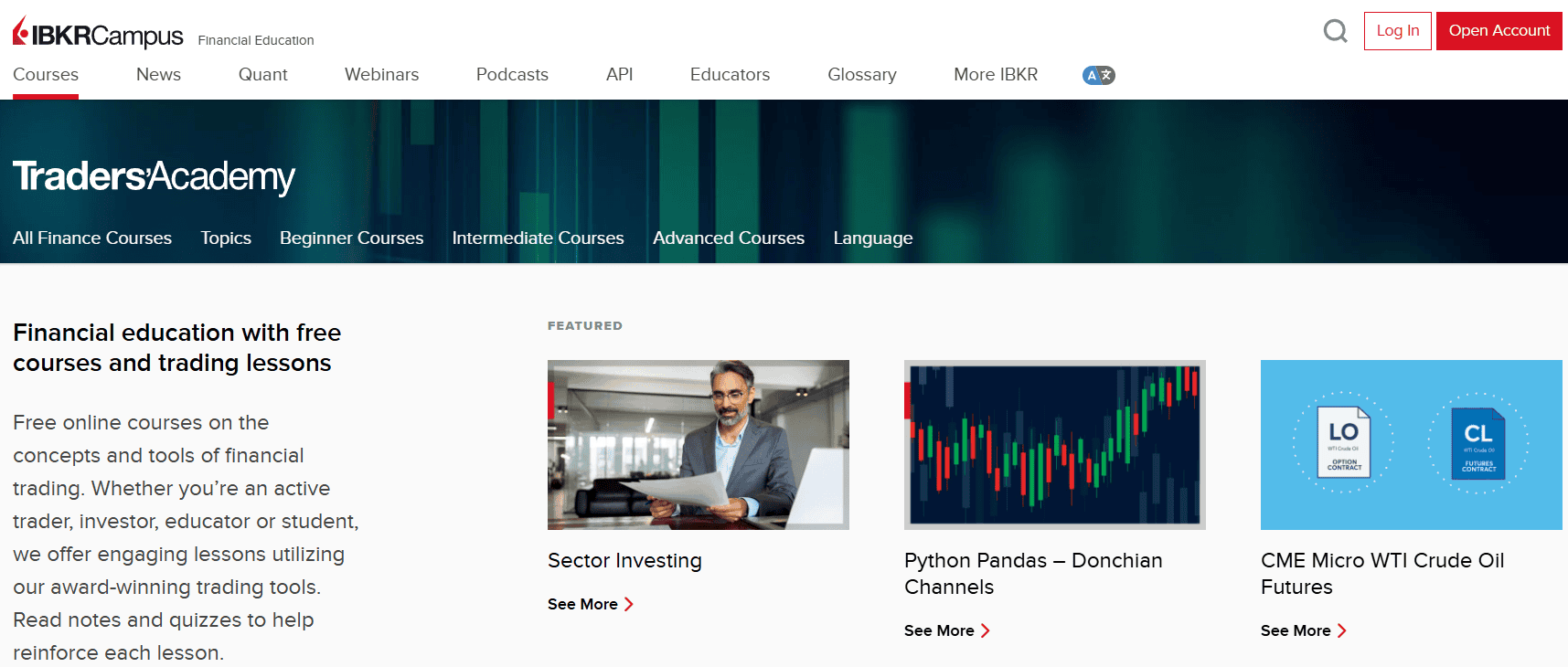Click the Open Account button

(x=1499, y=31)
